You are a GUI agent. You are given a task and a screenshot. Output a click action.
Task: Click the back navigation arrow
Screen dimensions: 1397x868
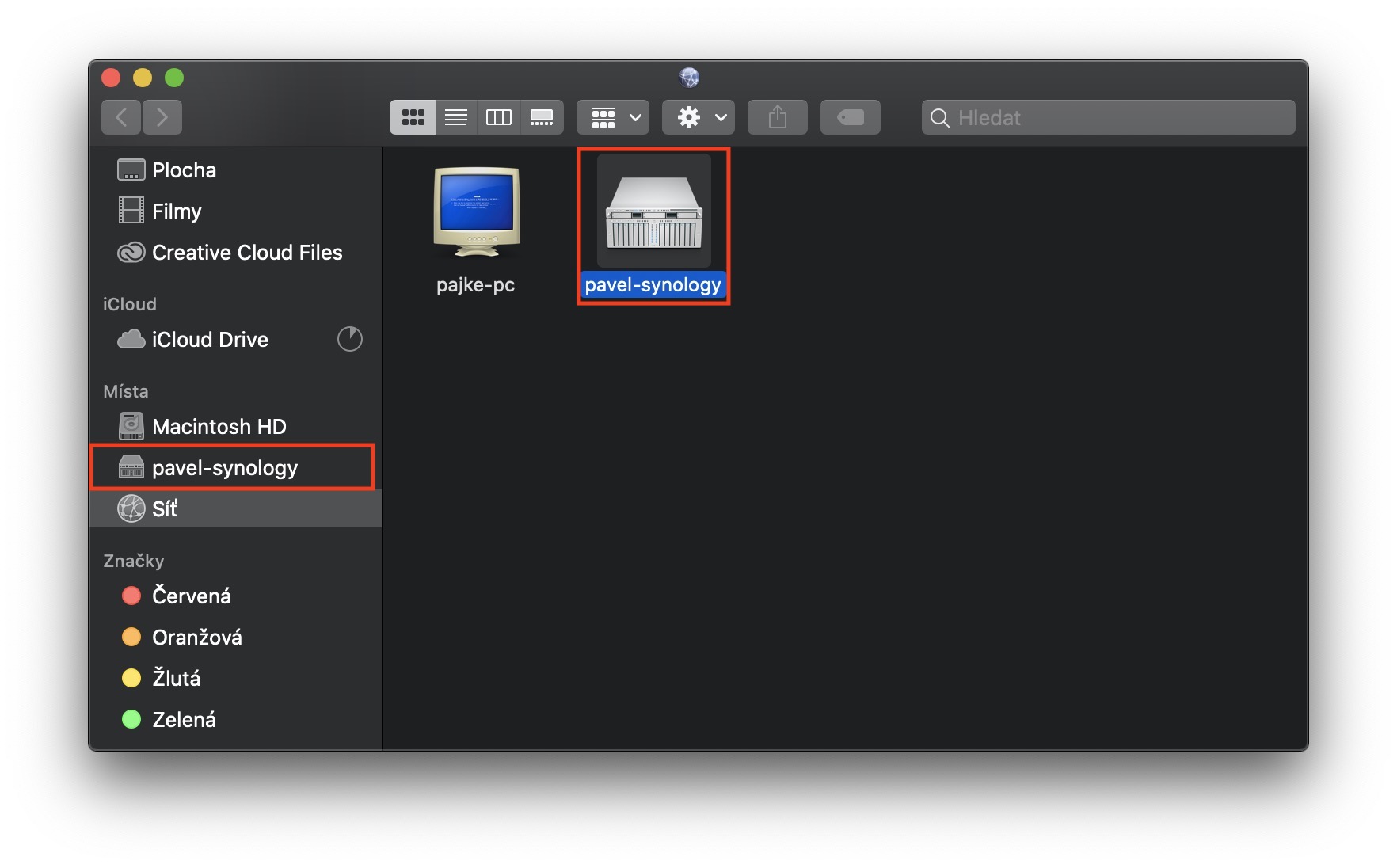coord(120,116)
